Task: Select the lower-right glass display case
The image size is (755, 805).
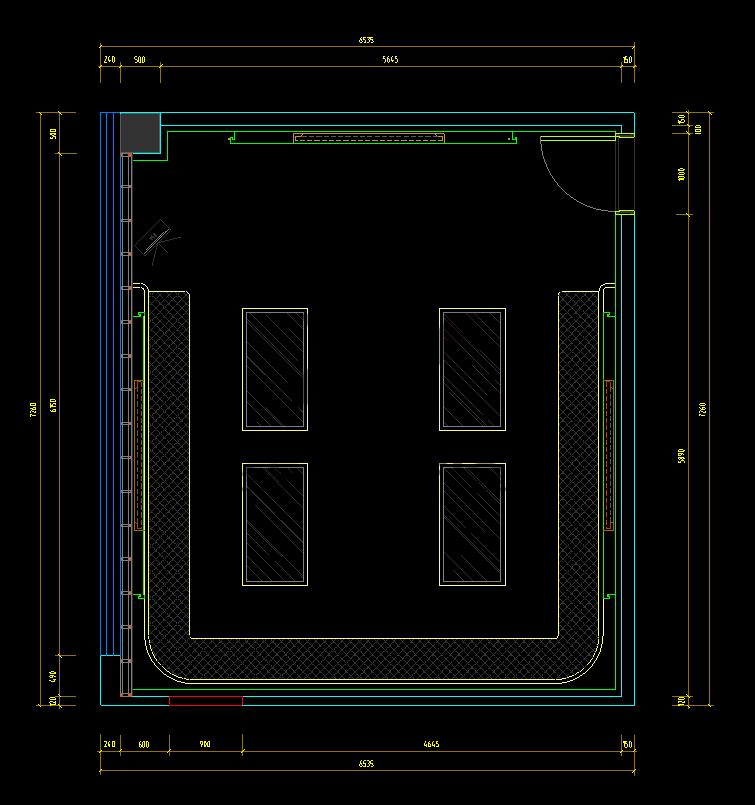Action: (472, 523)
